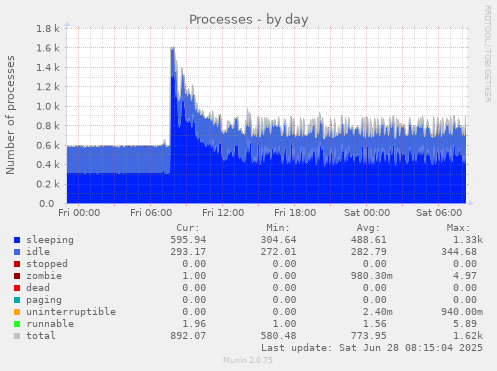Image resolution: width=497 pixels, height=371 pixels.
Task: Click sleeping maximum value 1.33k
Action: 468,240
